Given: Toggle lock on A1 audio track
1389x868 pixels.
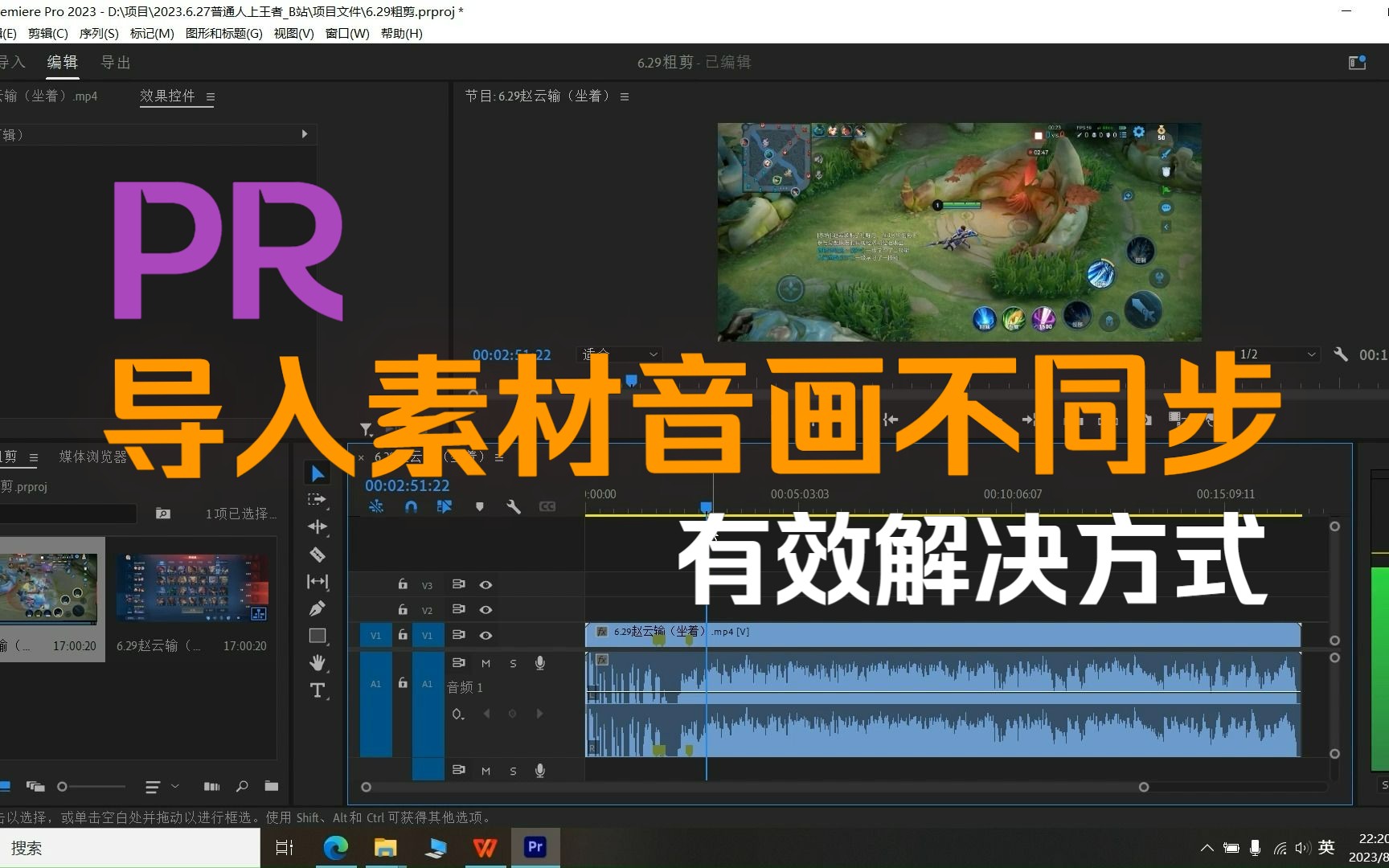Looking at the screenshot, I should (x=403, y=683).
